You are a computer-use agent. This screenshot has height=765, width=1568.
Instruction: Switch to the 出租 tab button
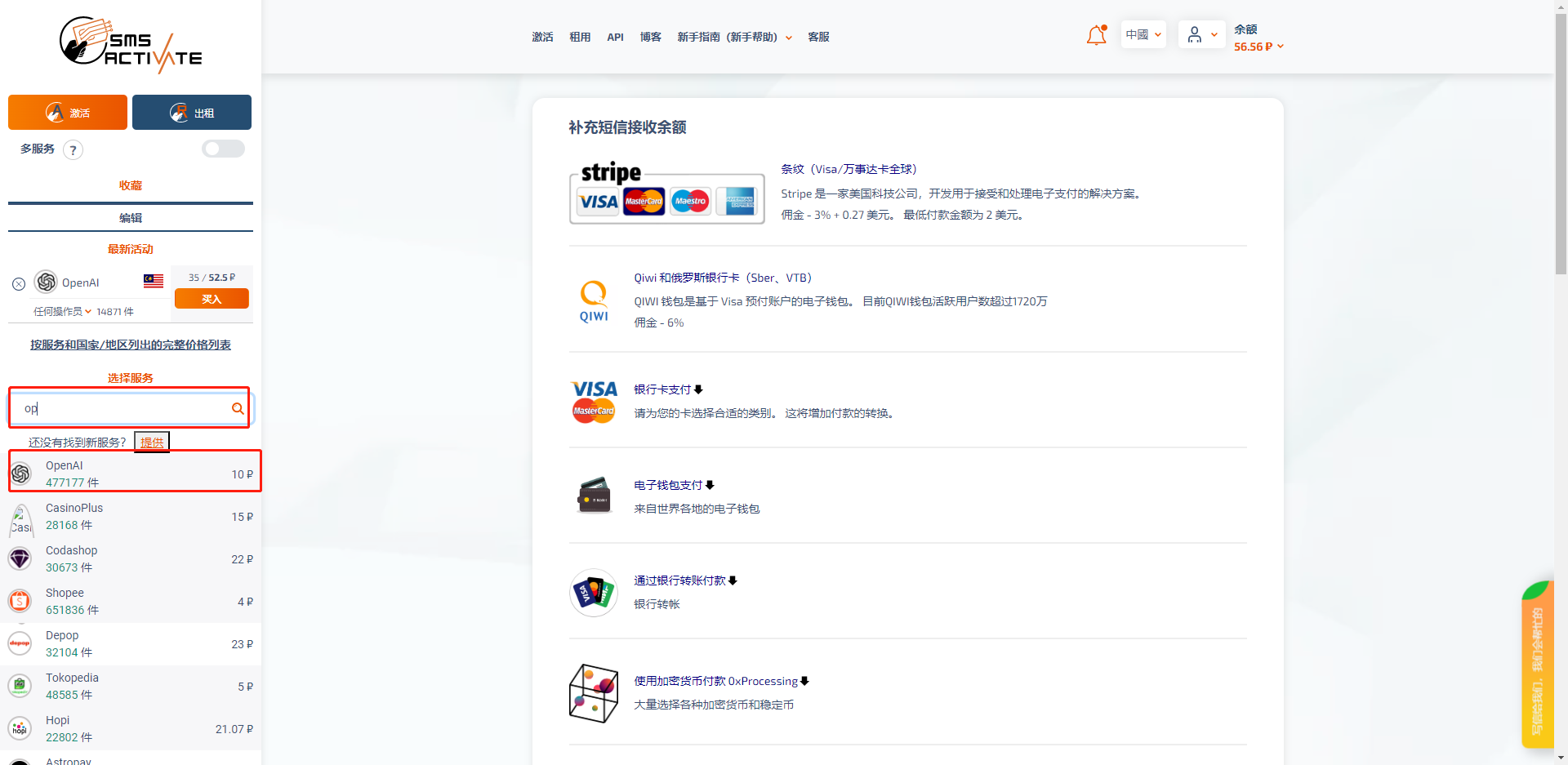(192, 113)
